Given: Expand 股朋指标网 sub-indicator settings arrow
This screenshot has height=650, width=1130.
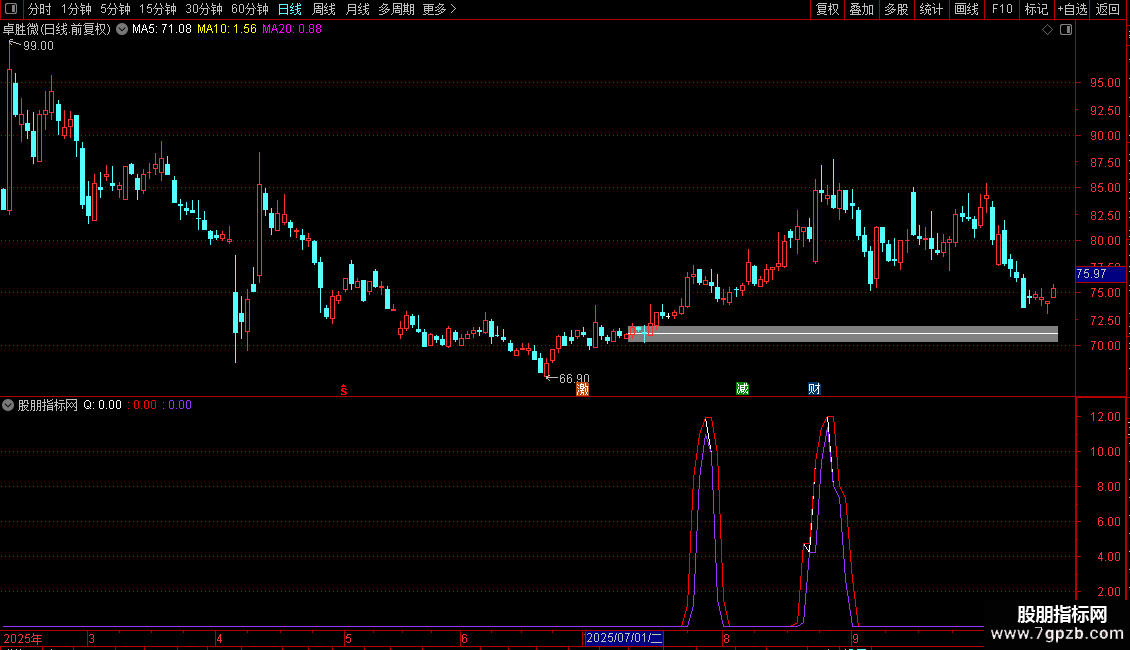Looking at the screenshot, I should (8, 405).
